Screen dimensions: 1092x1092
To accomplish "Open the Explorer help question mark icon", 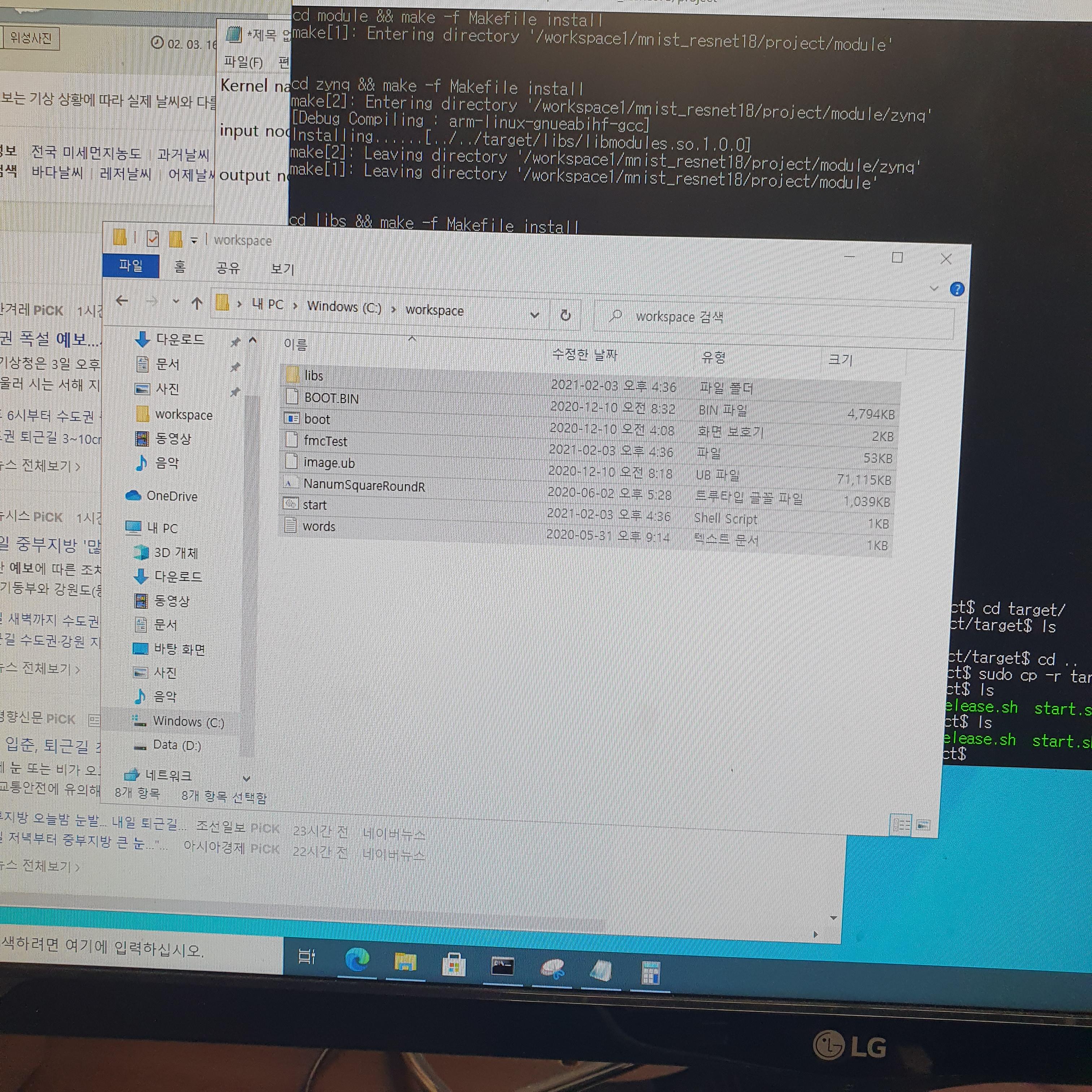I will click(x=957, y=289).
